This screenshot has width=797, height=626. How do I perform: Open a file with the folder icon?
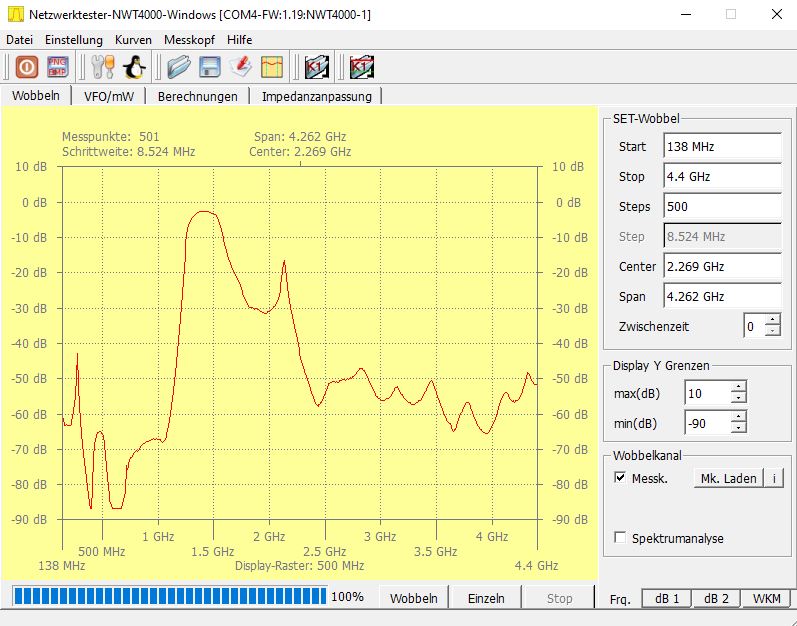(179, 67)
